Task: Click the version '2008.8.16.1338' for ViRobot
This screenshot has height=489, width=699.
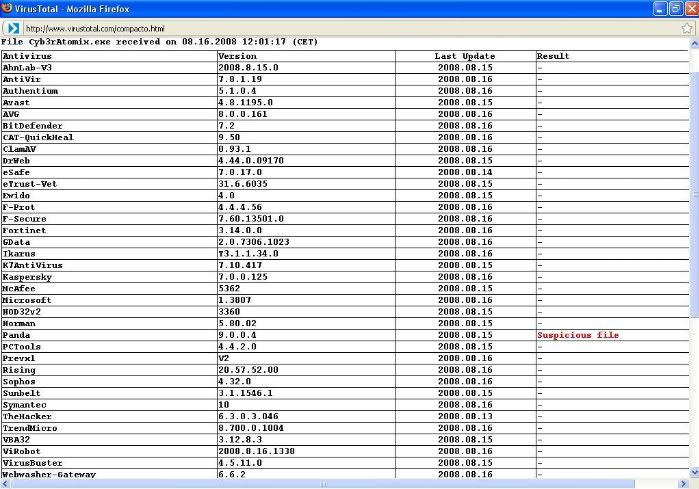Action: coord(256,451)
